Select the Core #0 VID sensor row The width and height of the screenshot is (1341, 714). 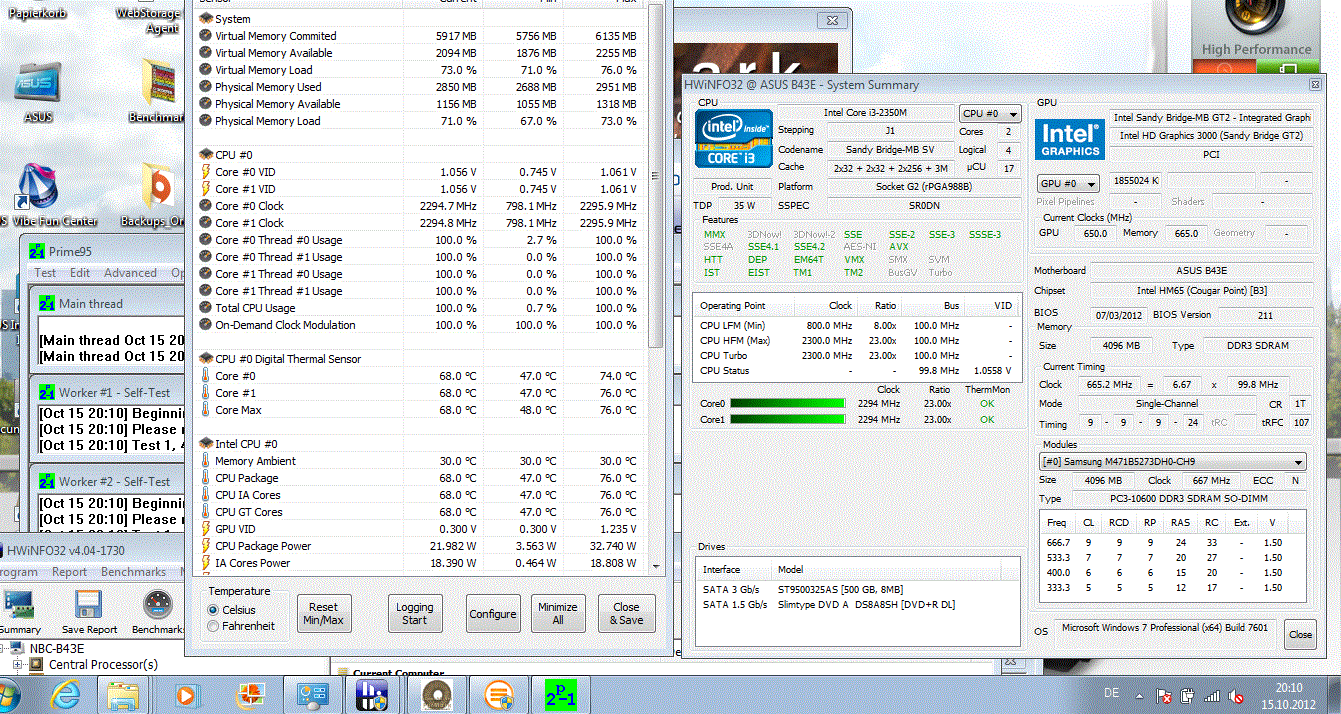tap(420, 172)
